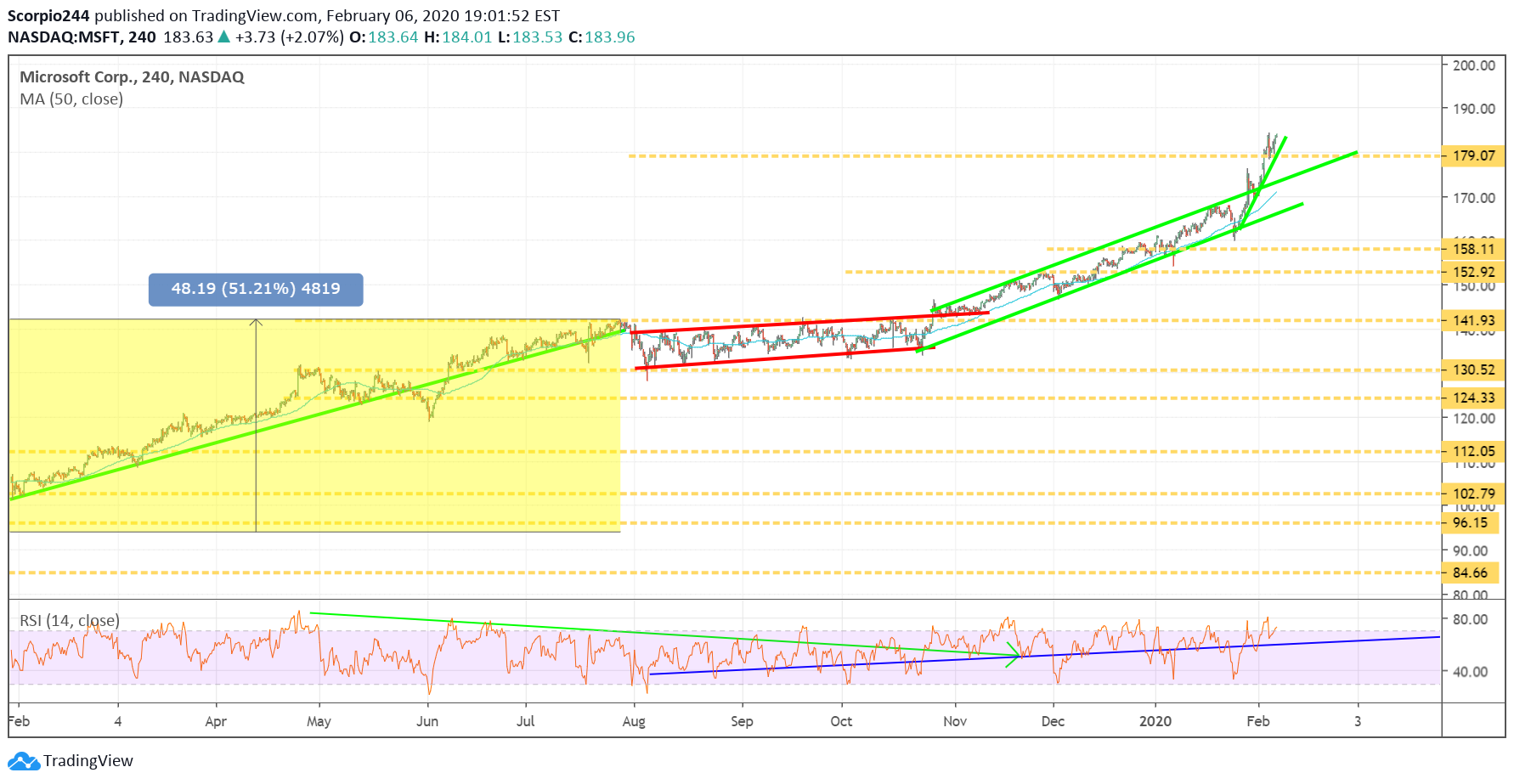Click the RSI (14, close) indicator label

point(70,621)
